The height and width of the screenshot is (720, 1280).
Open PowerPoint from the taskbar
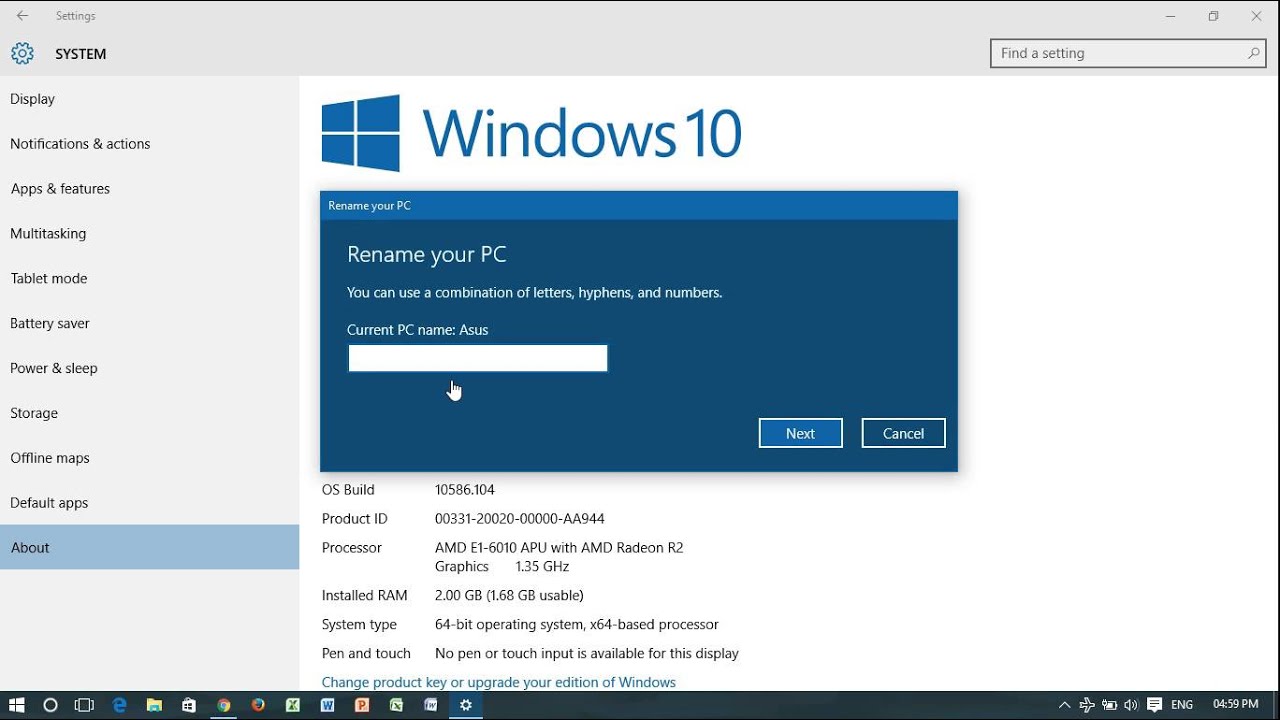362,705
